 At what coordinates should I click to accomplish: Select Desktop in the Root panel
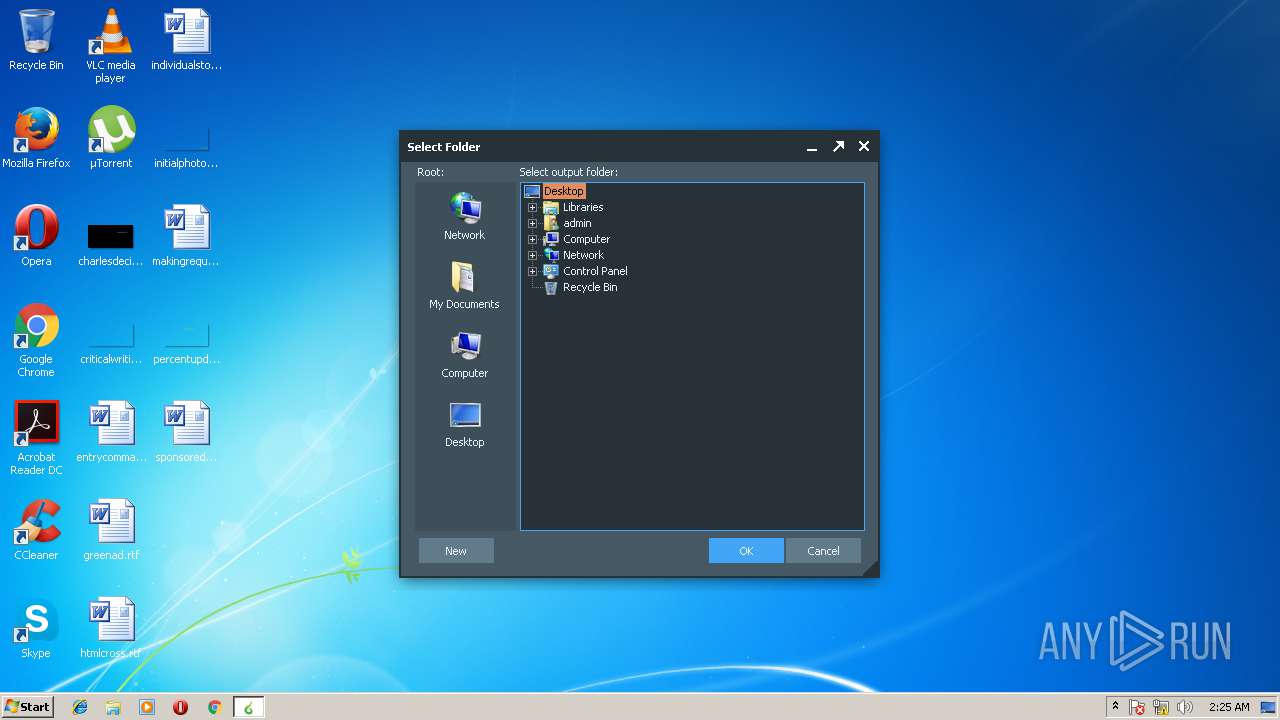click(x=464, y=424)
